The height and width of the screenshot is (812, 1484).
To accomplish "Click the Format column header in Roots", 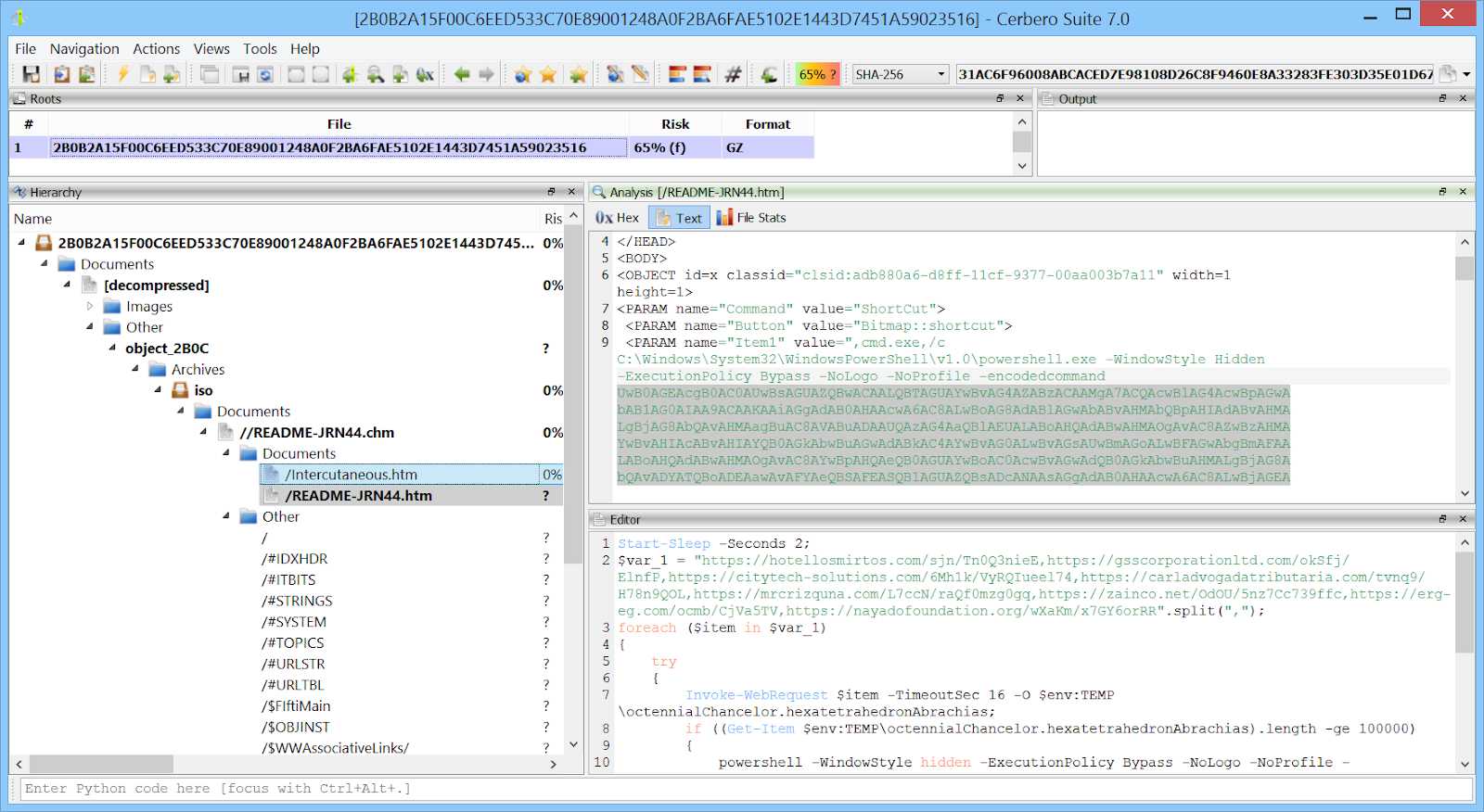I will 768,124.
